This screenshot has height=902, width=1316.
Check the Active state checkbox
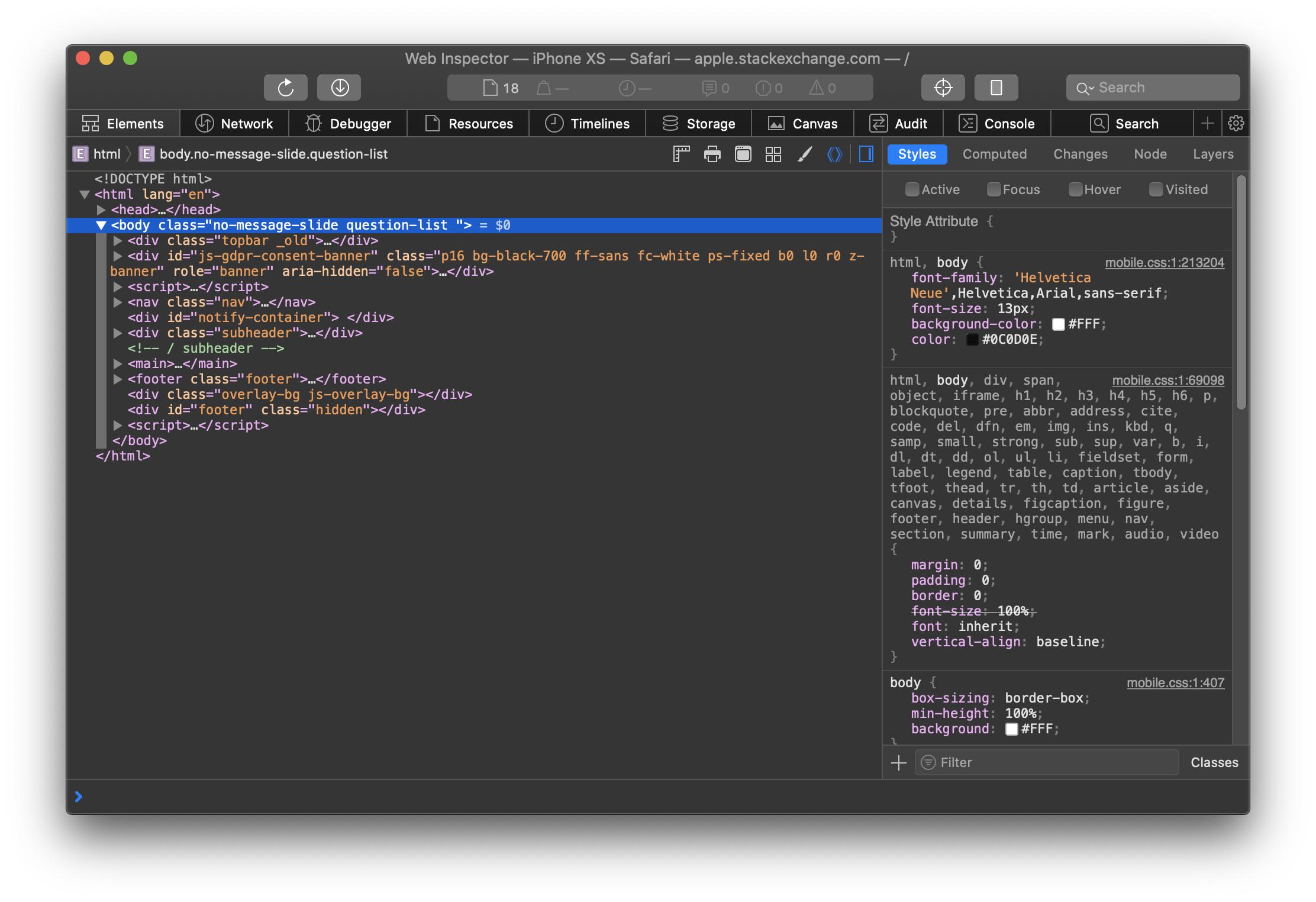point(912,189)
